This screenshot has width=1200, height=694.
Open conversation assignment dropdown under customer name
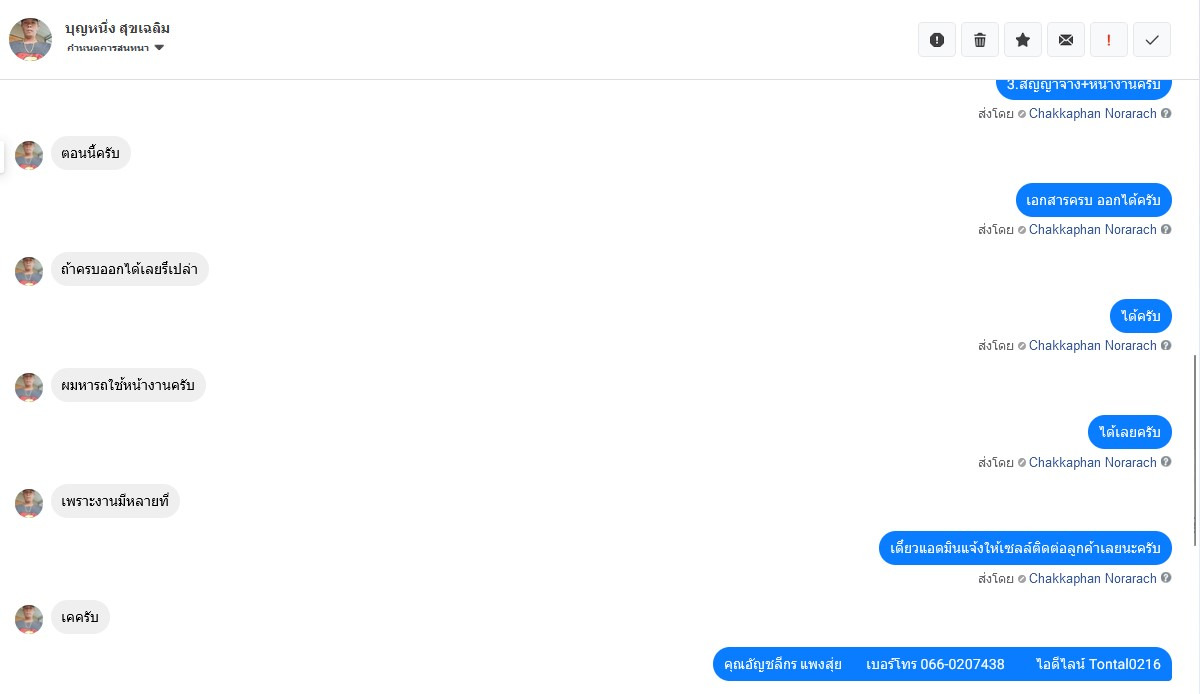pyautogui.click(x=116, y=48)
